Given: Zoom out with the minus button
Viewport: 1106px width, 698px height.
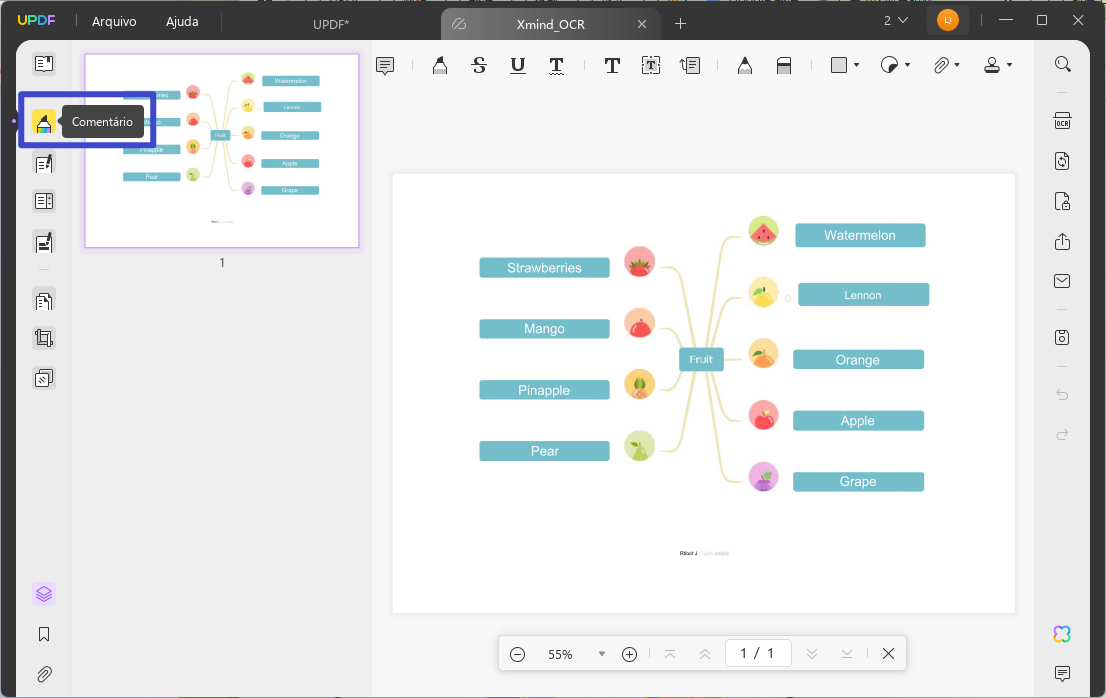Looking at the screenshot, I should click(517, 654).
